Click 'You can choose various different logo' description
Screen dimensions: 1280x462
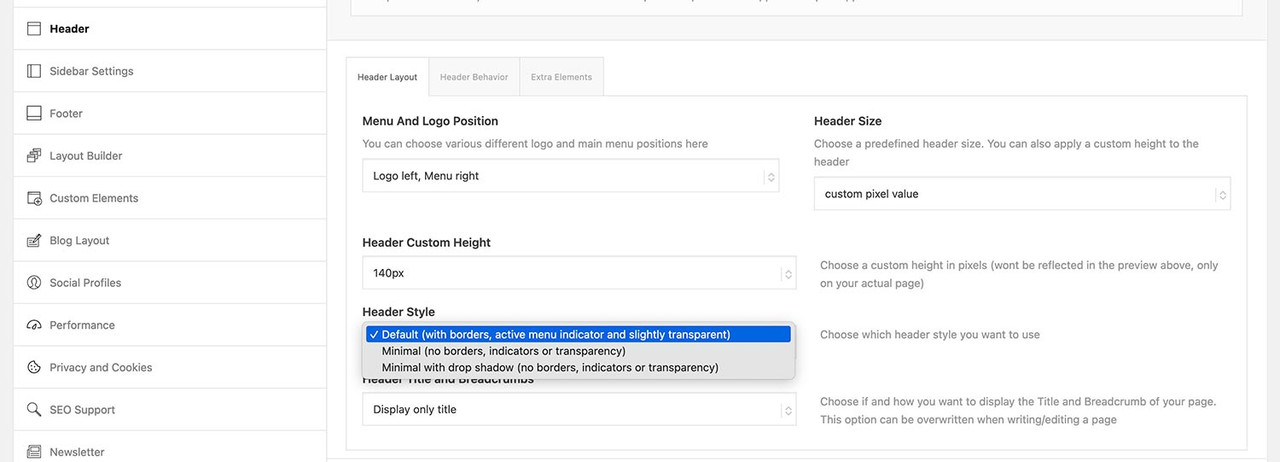coord(535,144)
